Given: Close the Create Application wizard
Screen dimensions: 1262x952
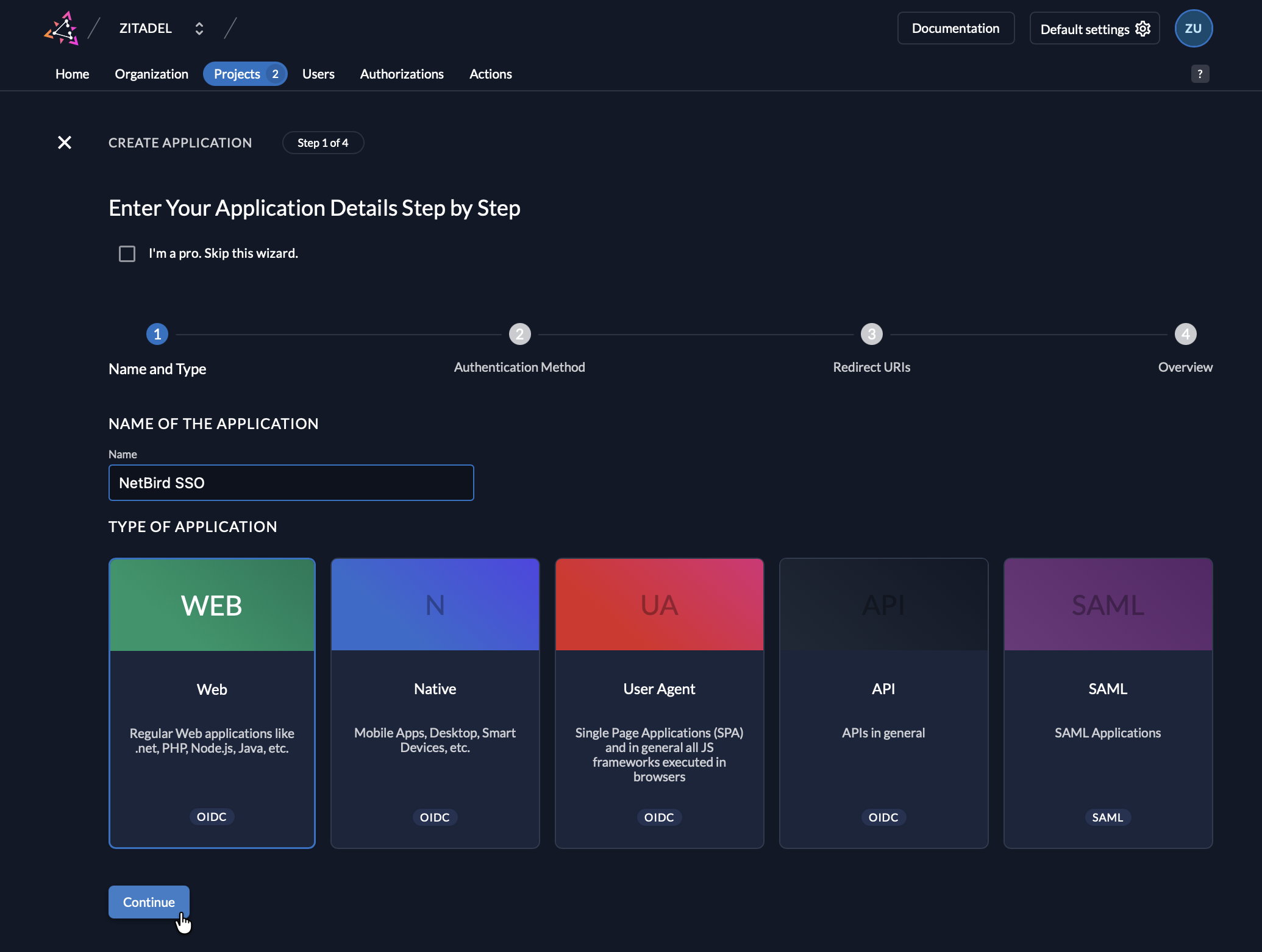Looking at the screenshot, I should coord(65,142).
